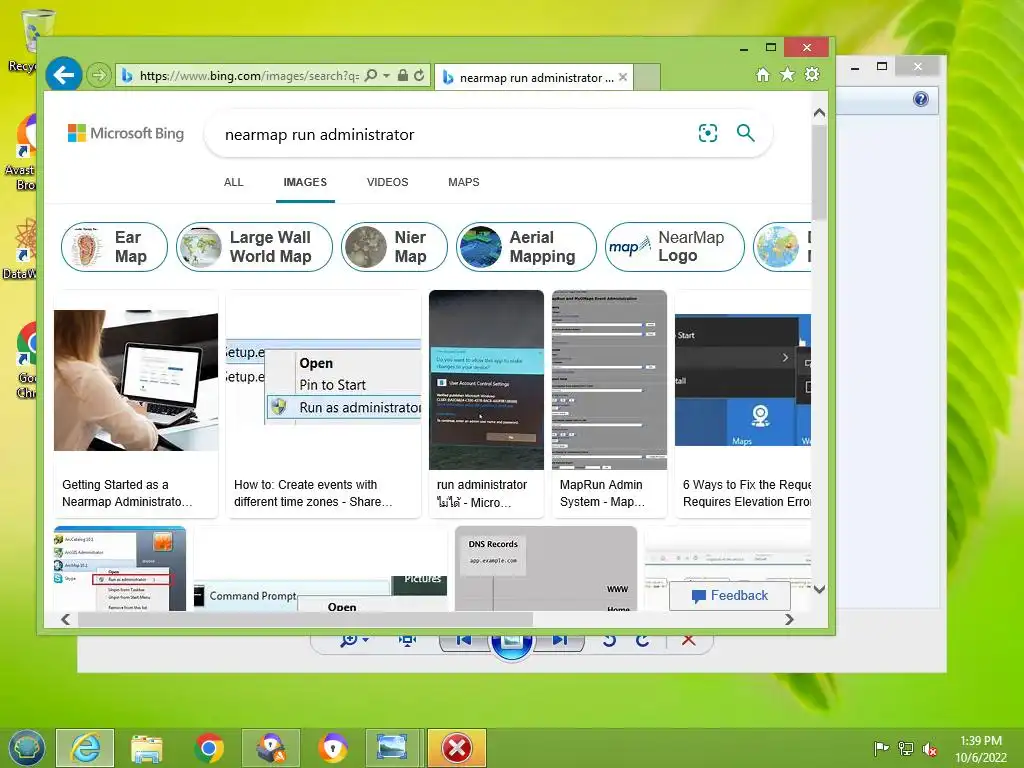Image resolution: width=1024 pixels, height=768 pixels.
Task: Click the Action Center flag tray icon
Action: click(881, 748)
